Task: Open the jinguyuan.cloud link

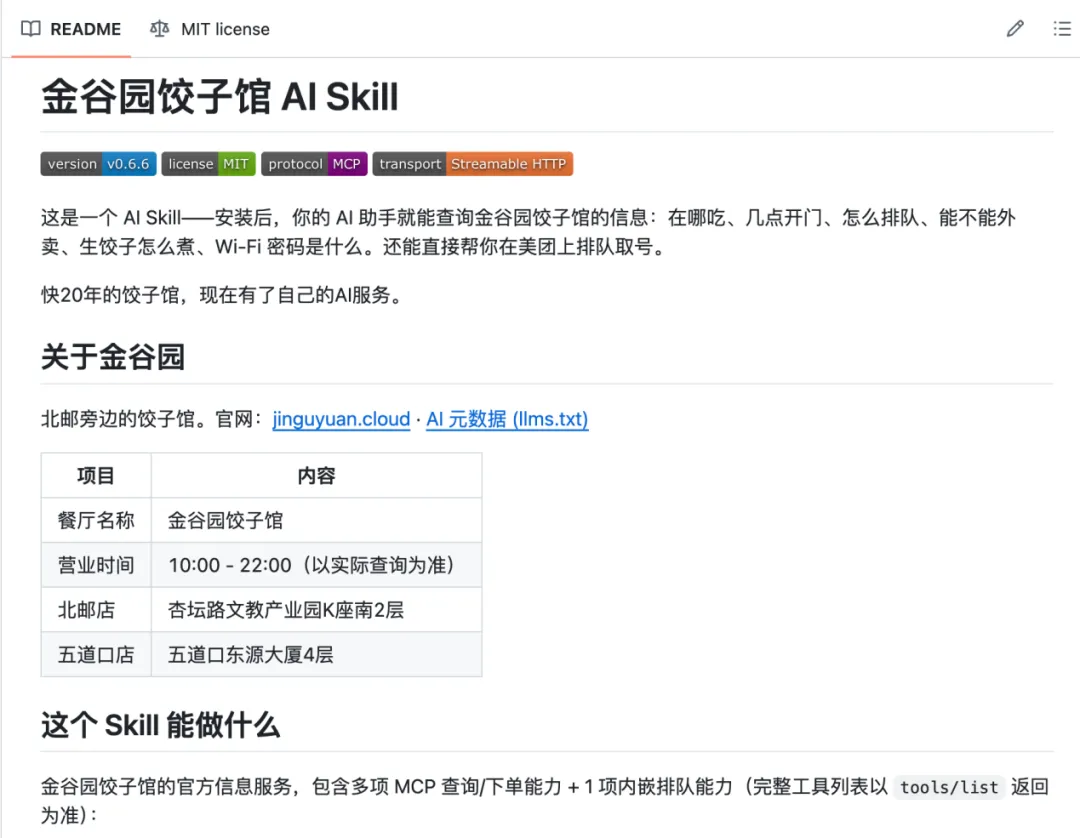Action: coord(341,419)
